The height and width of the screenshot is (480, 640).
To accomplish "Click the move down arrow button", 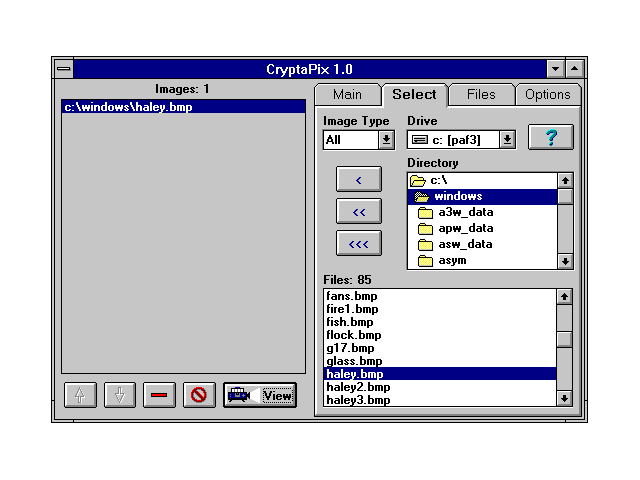I will point(119,395).
